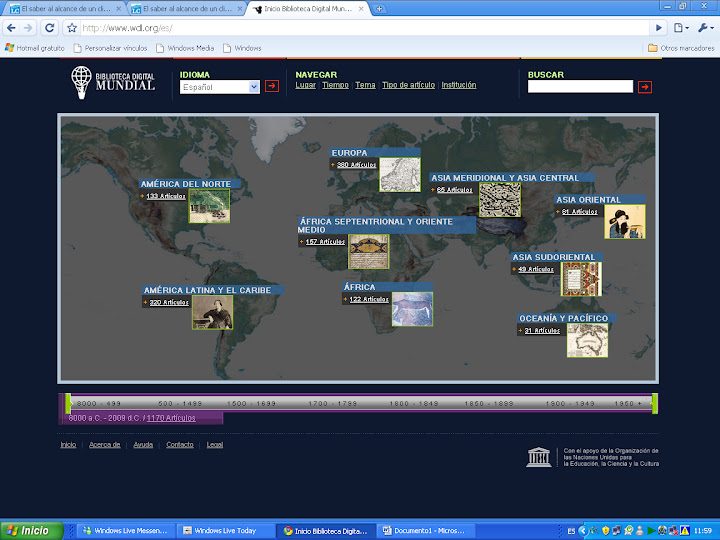Click the Go arrow beside the address bar
Screen dimensions: 720x540
point(658,28)
